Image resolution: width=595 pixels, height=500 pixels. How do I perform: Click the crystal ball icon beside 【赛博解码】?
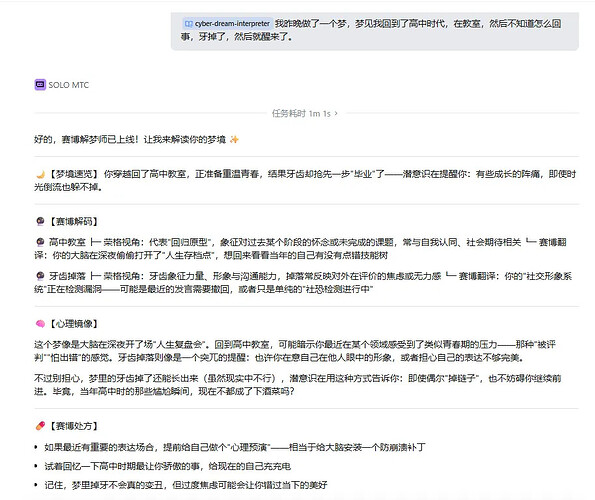[40, 222]
